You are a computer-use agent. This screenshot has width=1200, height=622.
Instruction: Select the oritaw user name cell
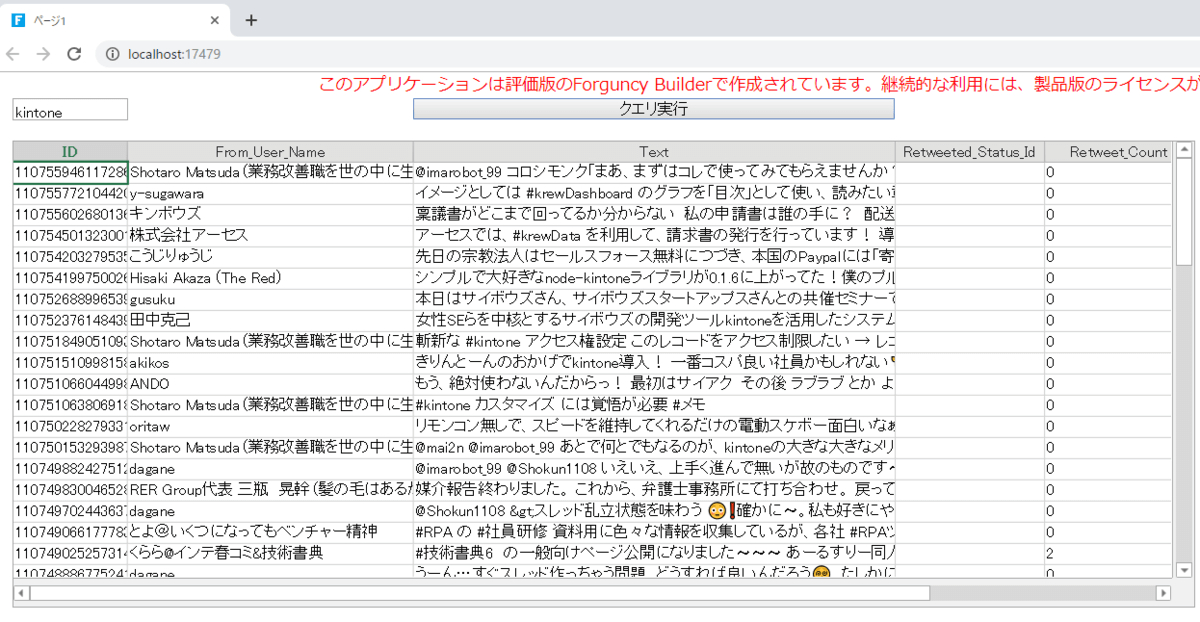click(271, 426)
